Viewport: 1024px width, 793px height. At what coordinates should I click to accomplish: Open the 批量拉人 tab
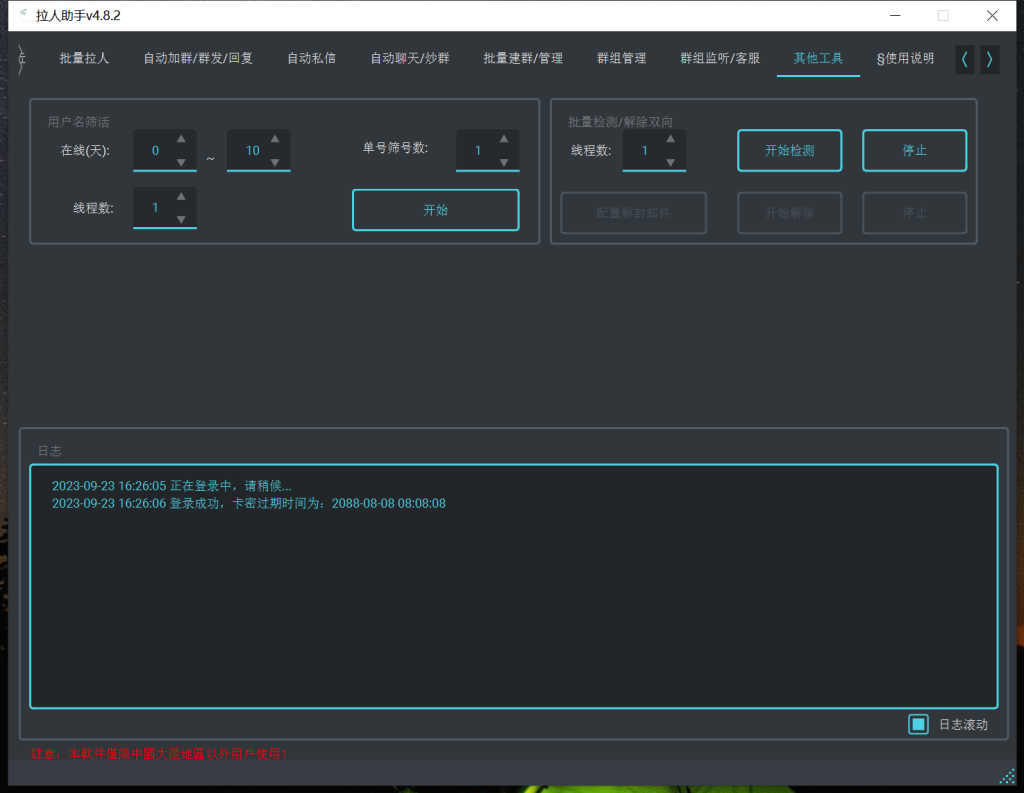click(84, 58)
